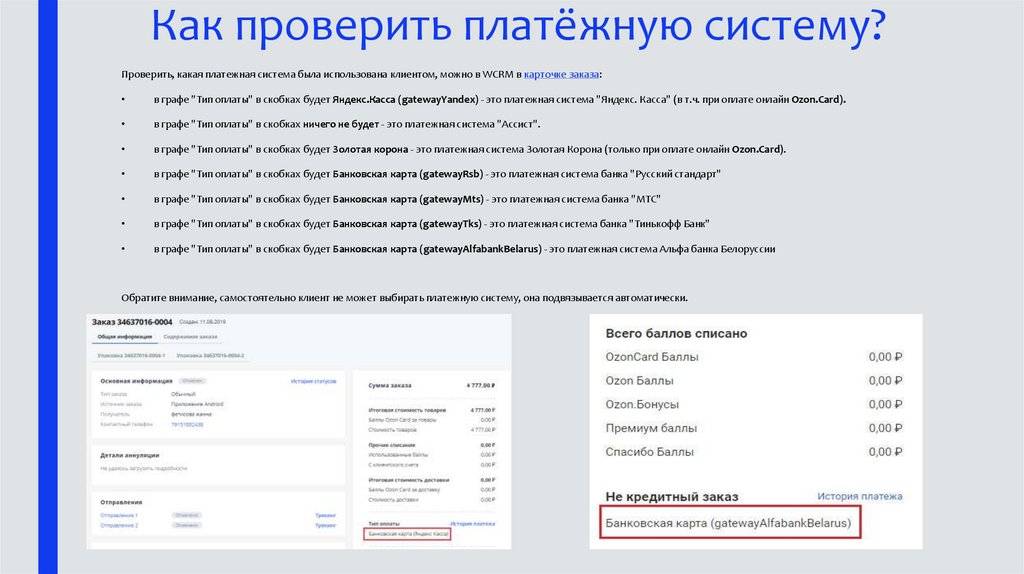Click the 'Не кредитный заказ' heading

point(671,496)
